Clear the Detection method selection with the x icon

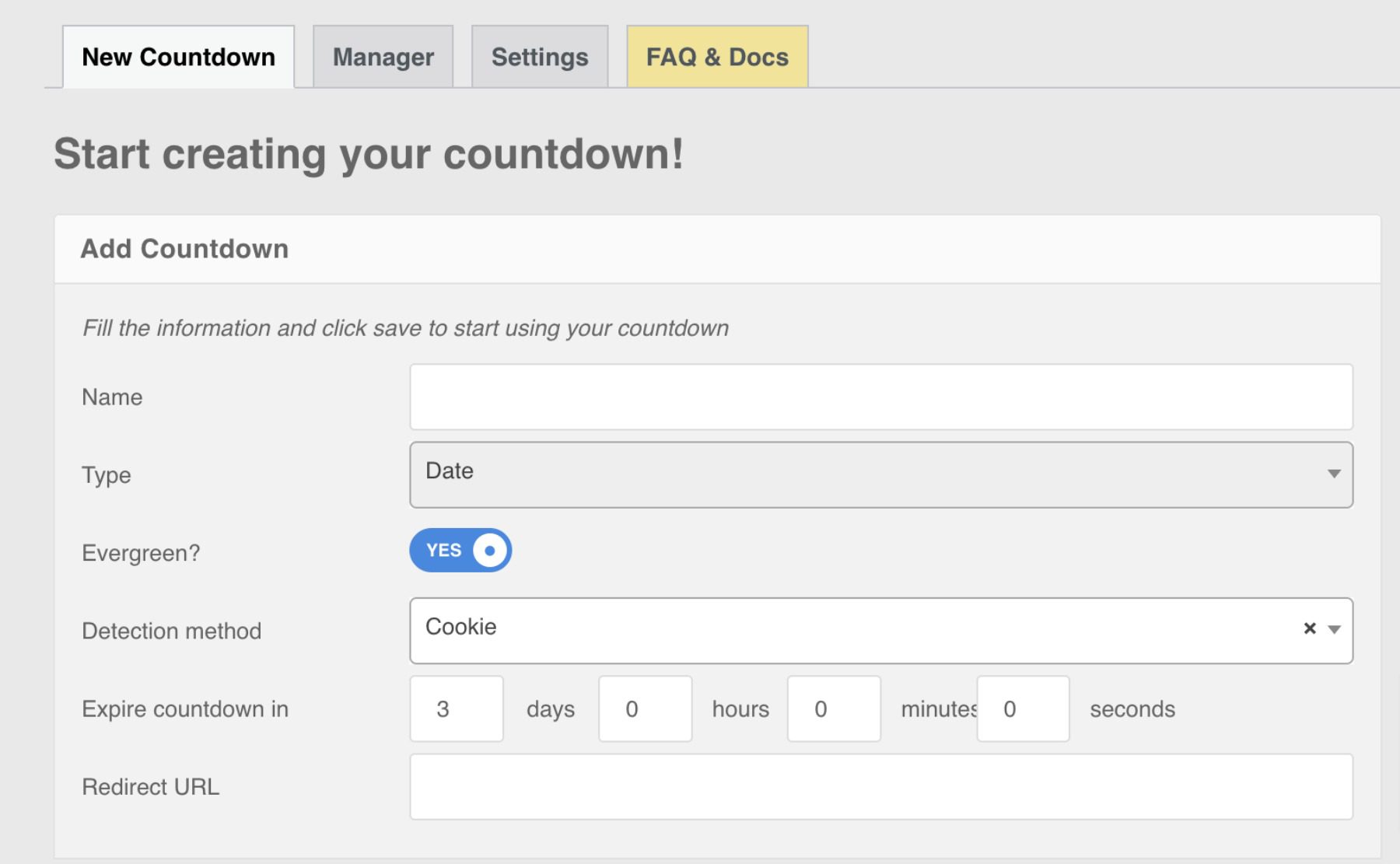(1311, 628)
